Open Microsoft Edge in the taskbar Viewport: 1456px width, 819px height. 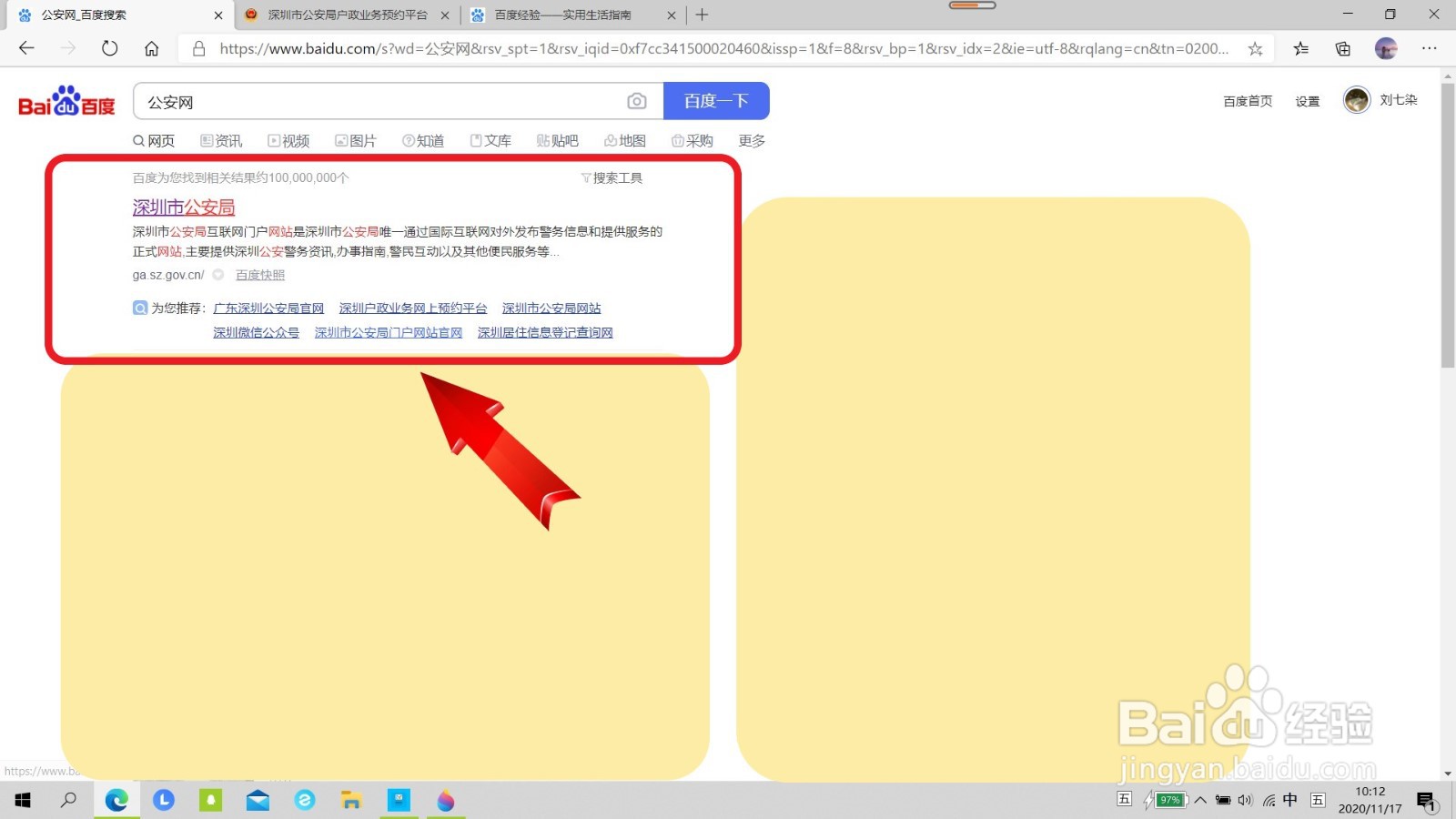(116, 800)
